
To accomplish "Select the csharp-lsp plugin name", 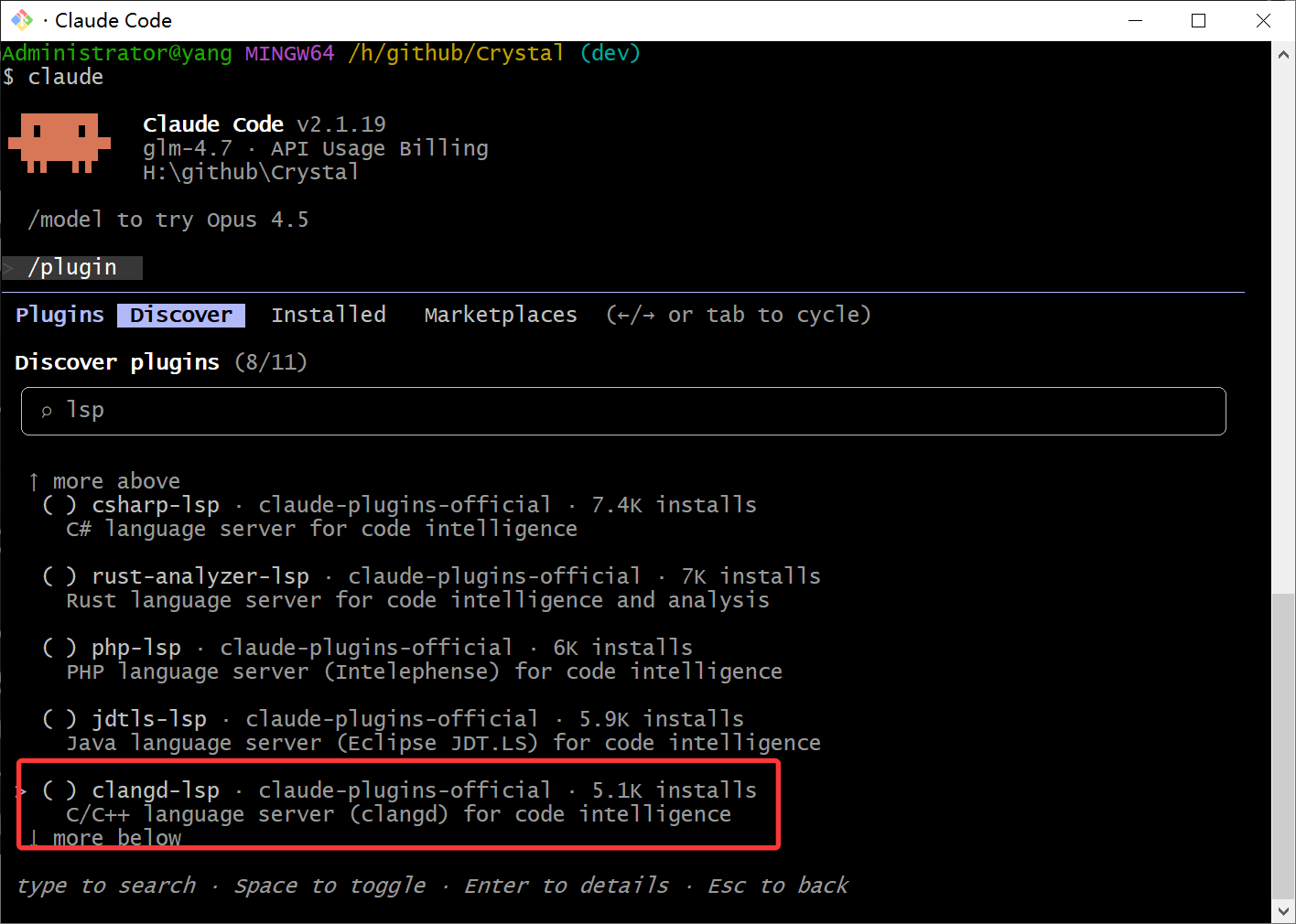I will click(x=156, y=505).
